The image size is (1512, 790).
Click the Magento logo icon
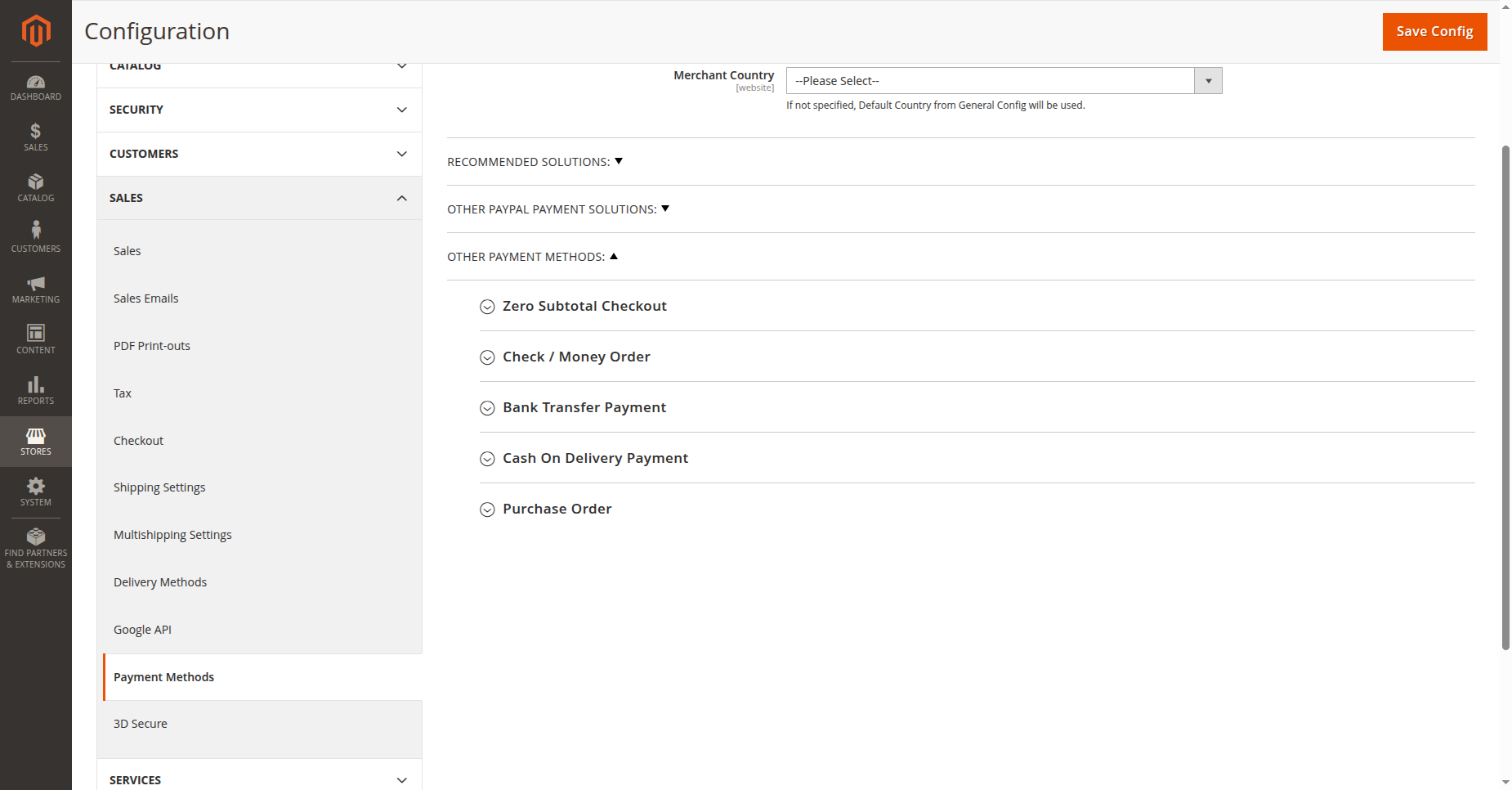pyautogui.click(x=36, y=31)
